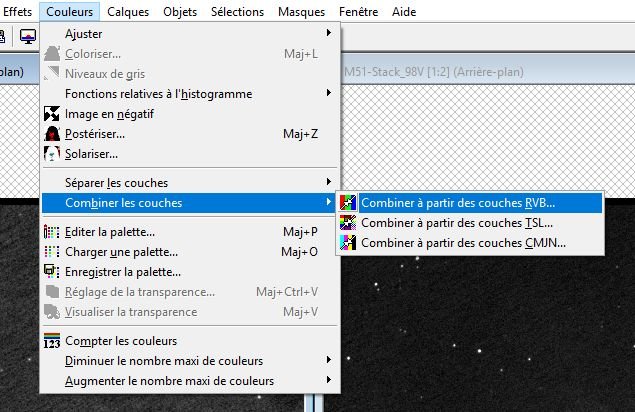Expand Fonctions relatives à l'histogramme submenu
Viewport: 635px width, 412px height.
[190, 94]
